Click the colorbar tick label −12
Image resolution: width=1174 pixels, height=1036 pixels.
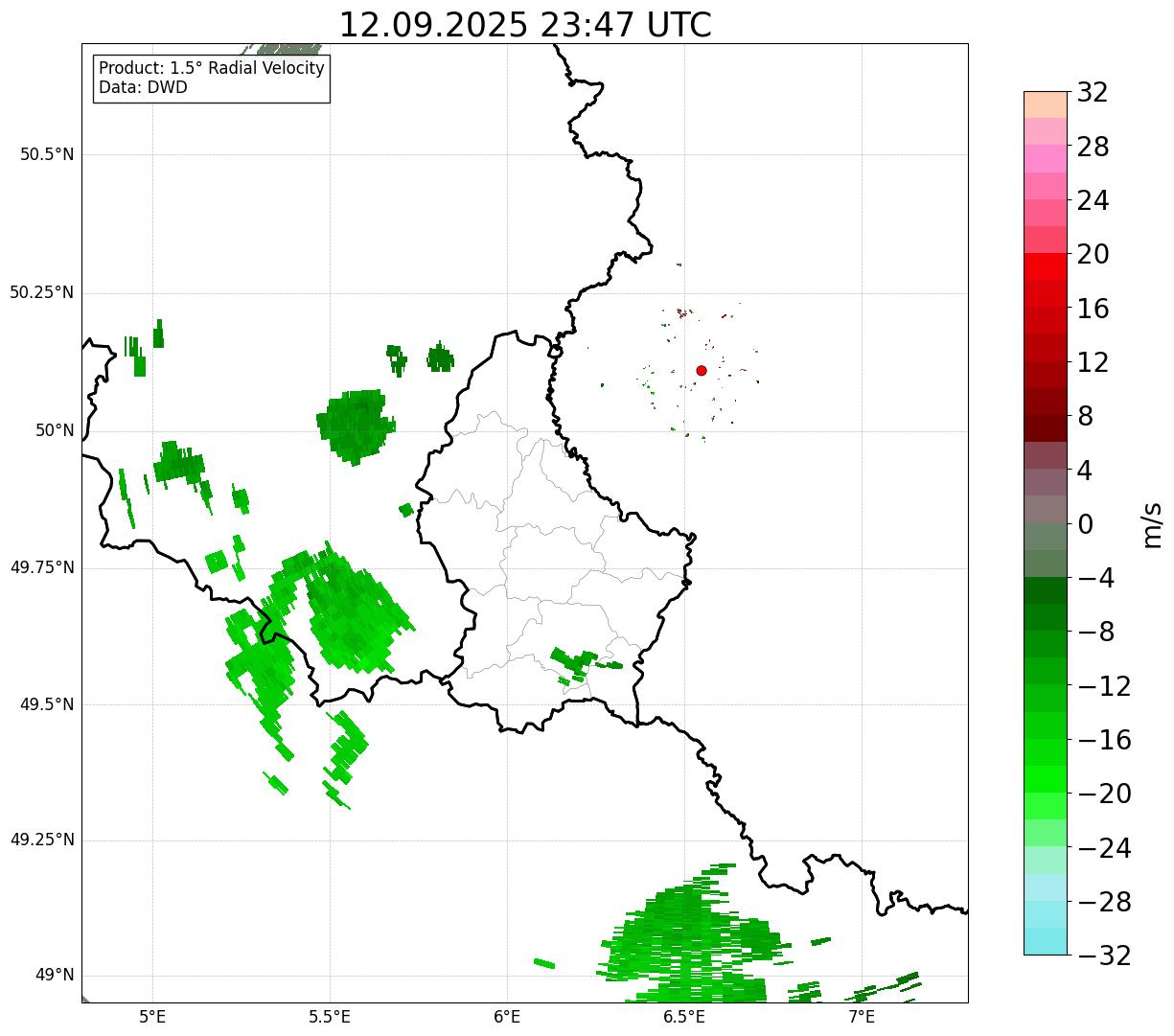click(1104, 686)
